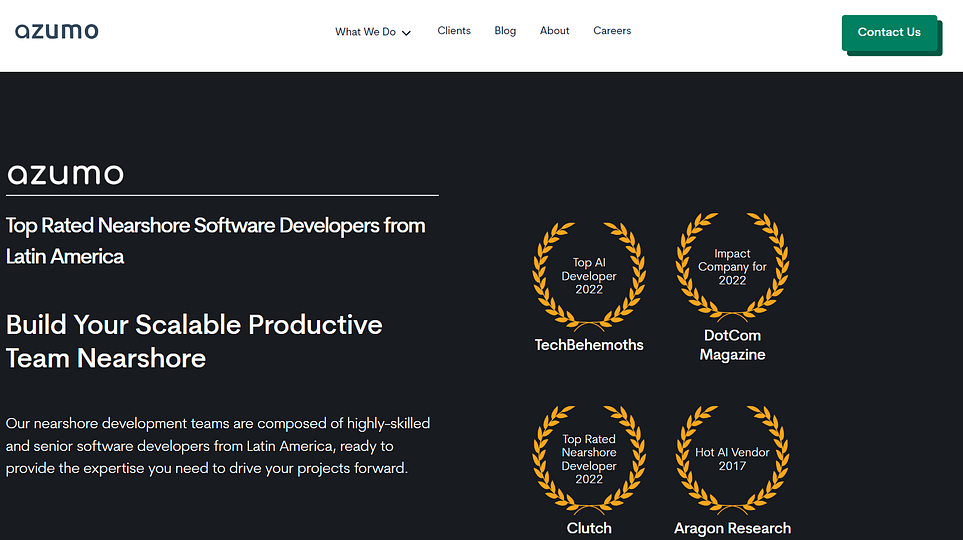
Task: Open the Clients page
Action: click(x=454, y=31)
